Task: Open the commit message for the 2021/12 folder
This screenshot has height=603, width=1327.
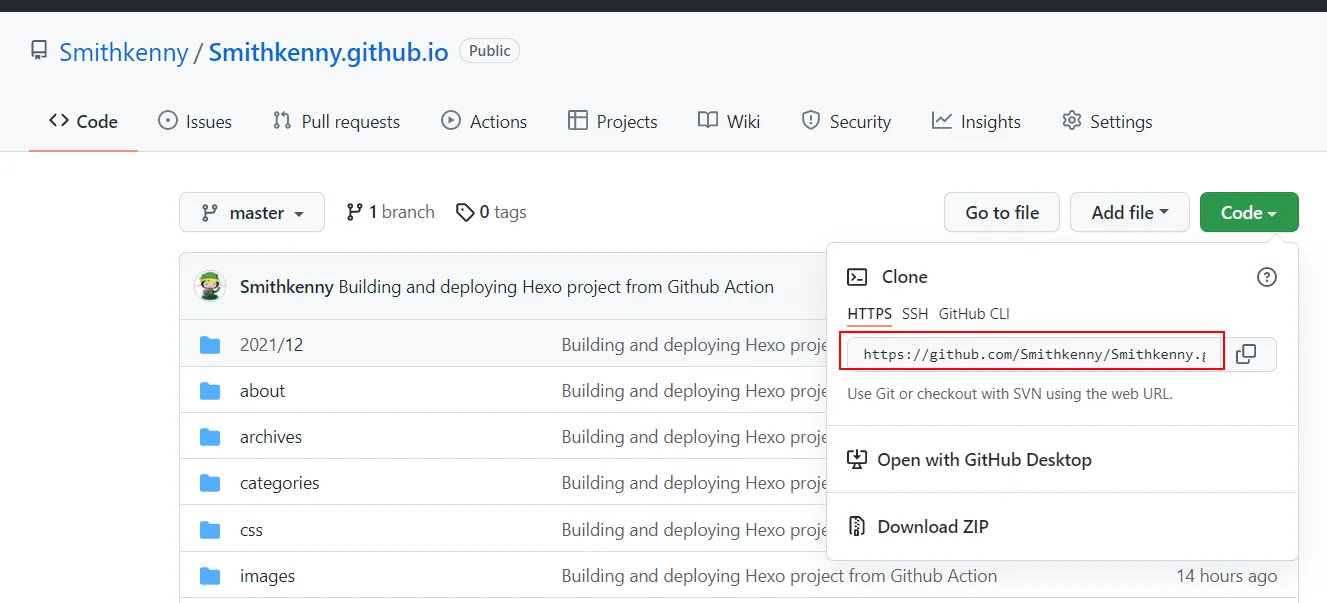Action: pyautogui.click(x=694, y=344)
